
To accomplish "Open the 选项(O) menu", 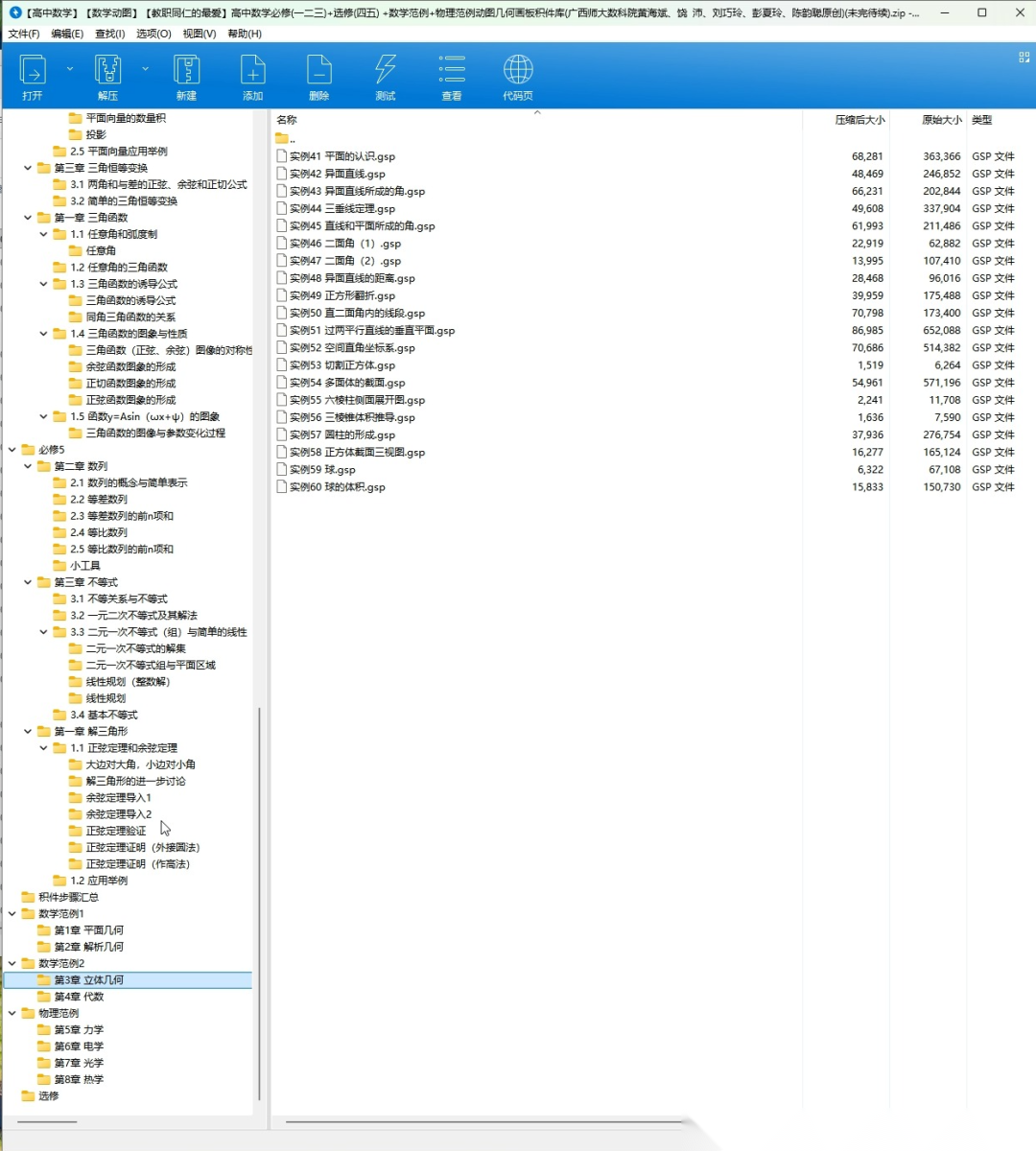I will (x=153, y=34).
